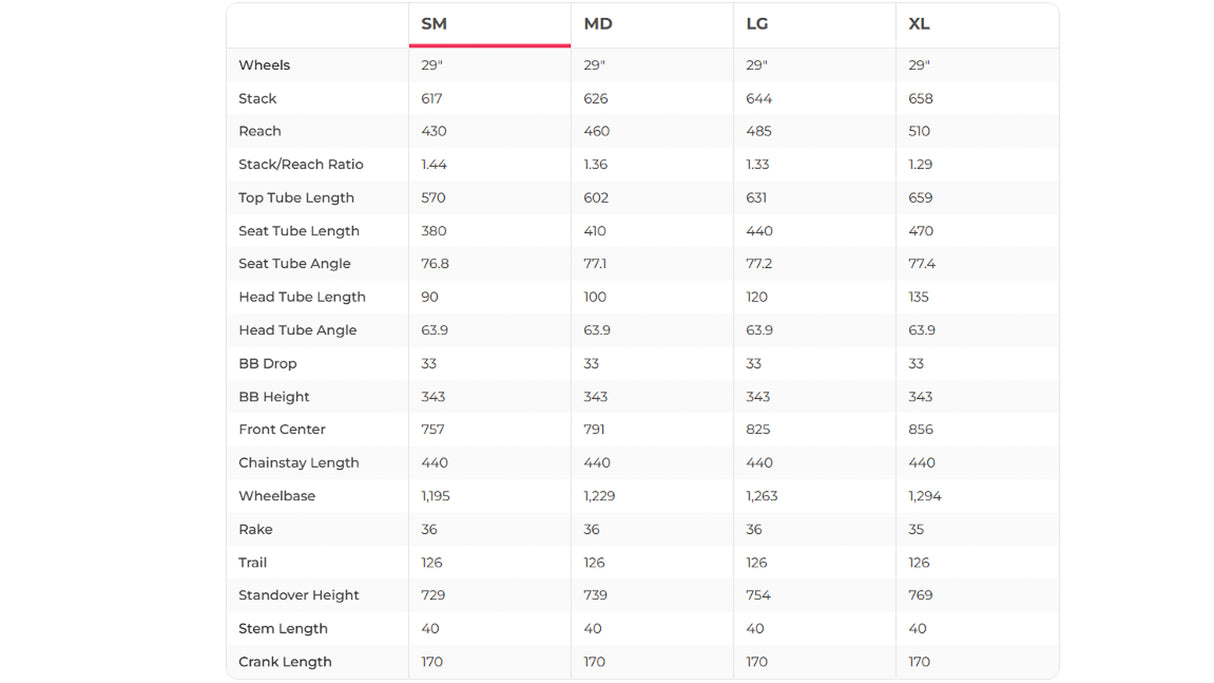Select the Chainstay Length label
The height and width of the screenshot is (683, 1214).
tap(298, 463)
